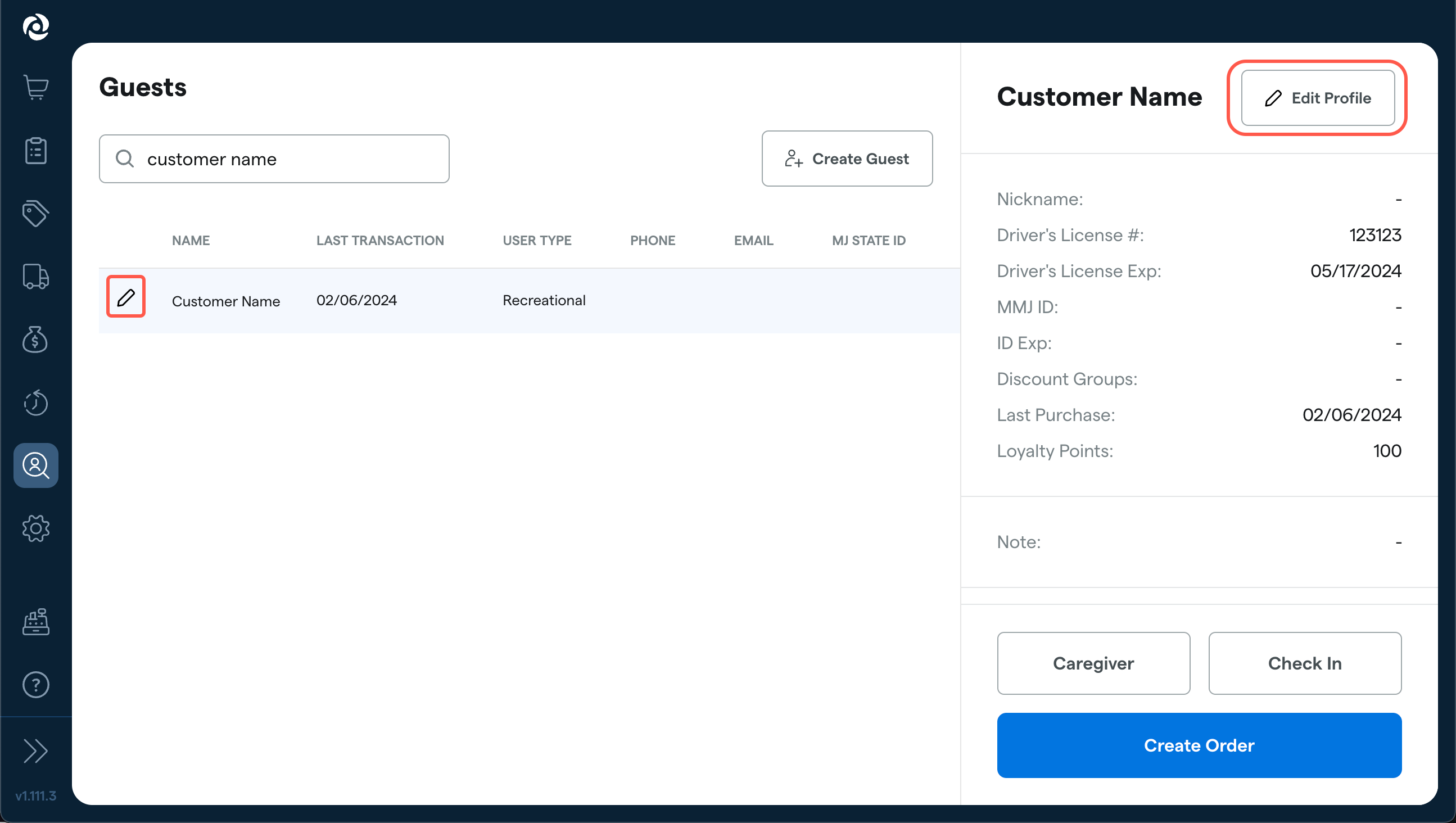Click the app logo at top left
Screen dimensions: 1456x823
click(35, 26)
